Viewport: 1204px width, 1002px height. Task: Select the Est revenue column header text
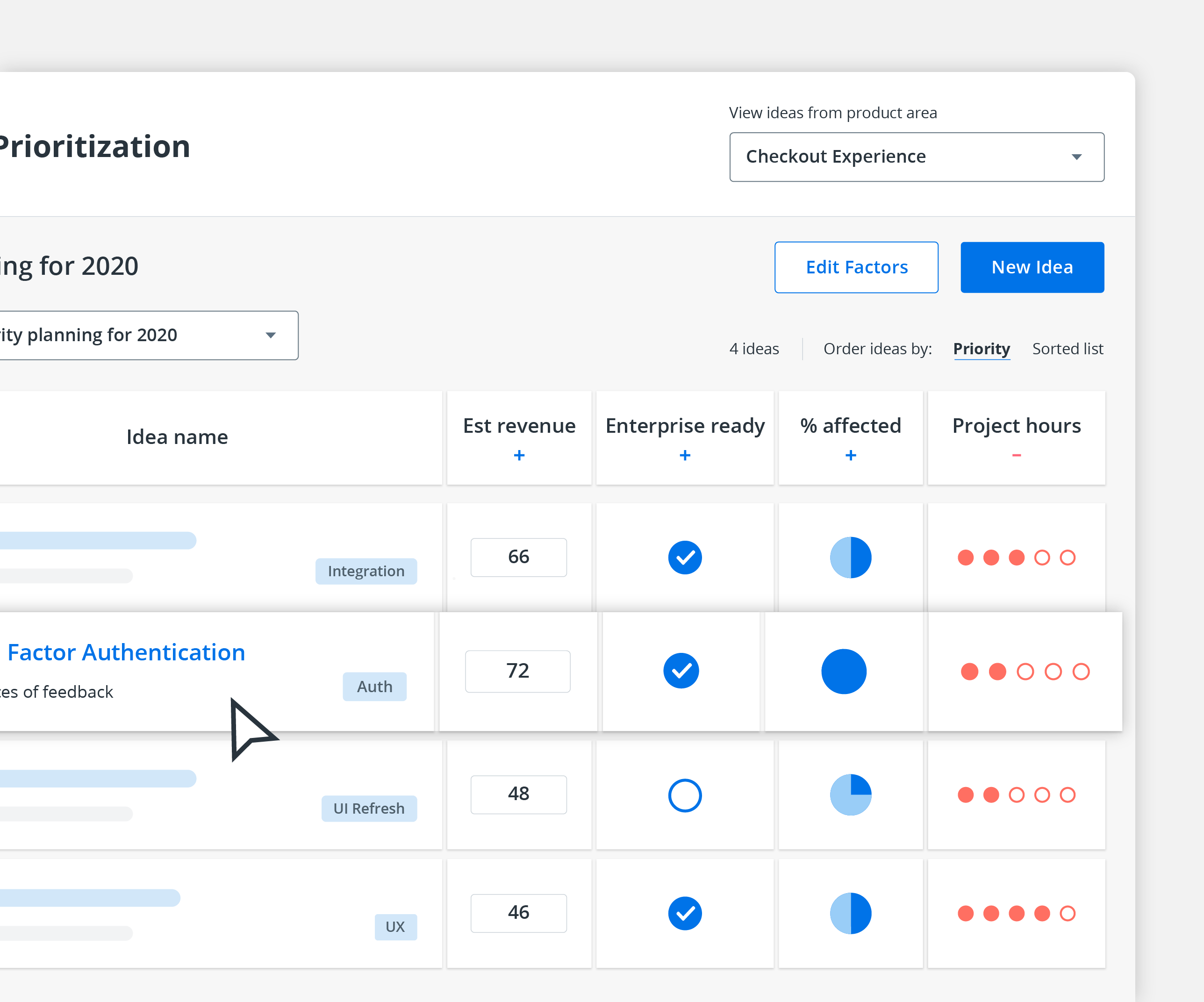[x=519, y=425]
